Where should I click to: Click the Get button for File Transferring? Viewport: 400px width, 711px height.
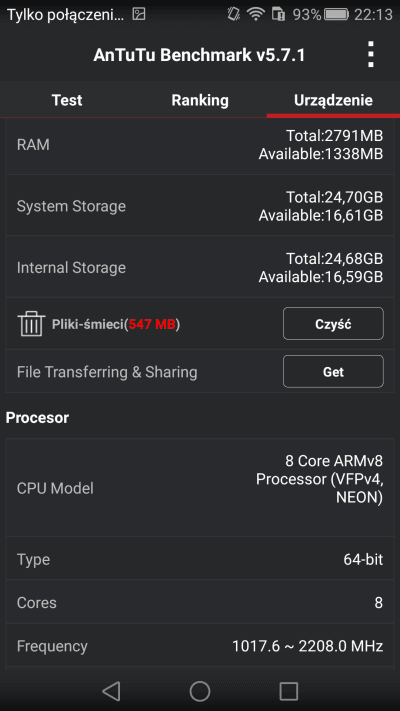(333, 372)
